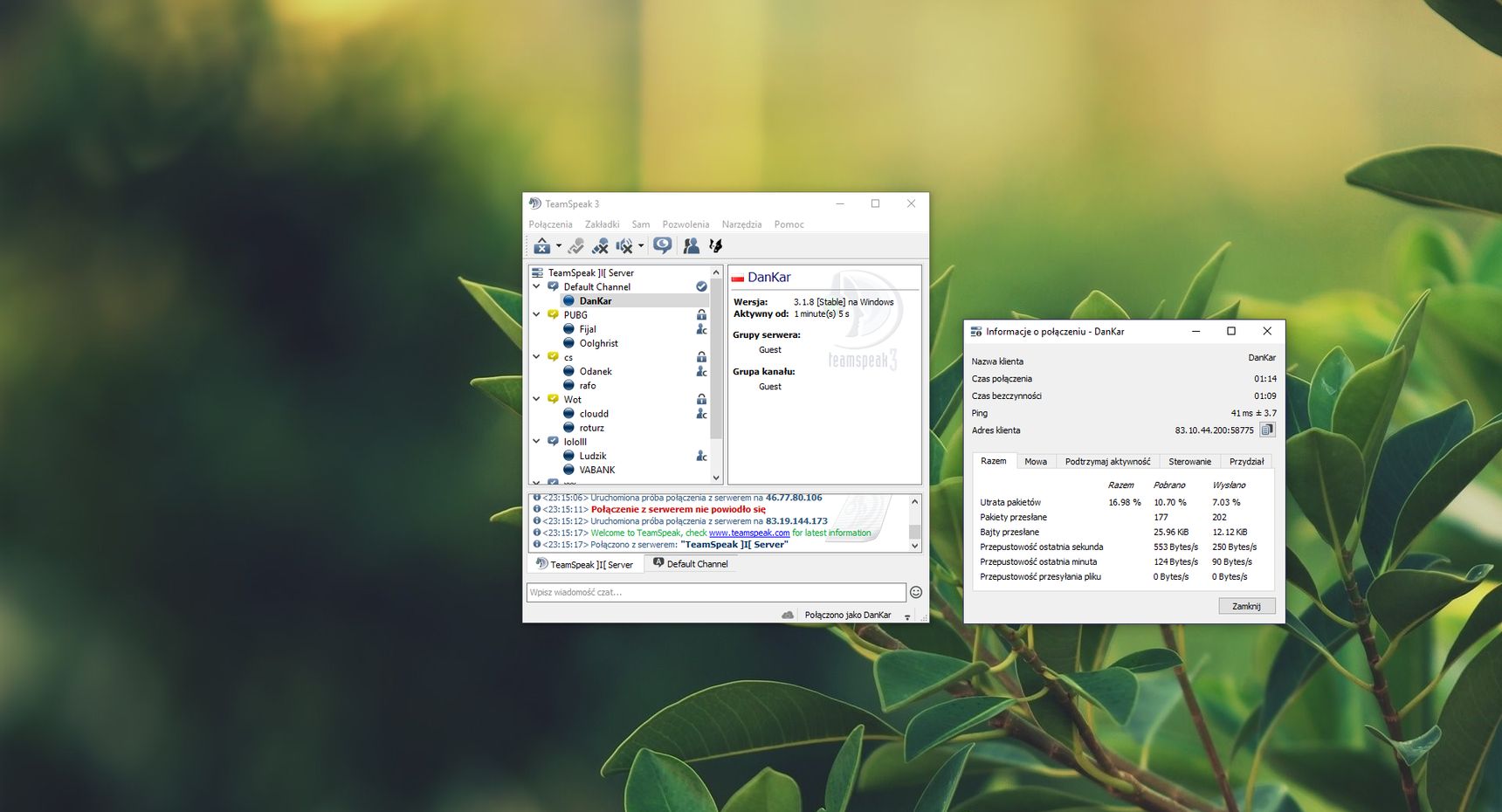Switch to Podtrzymaj aktywność tab

point(1107,462)
